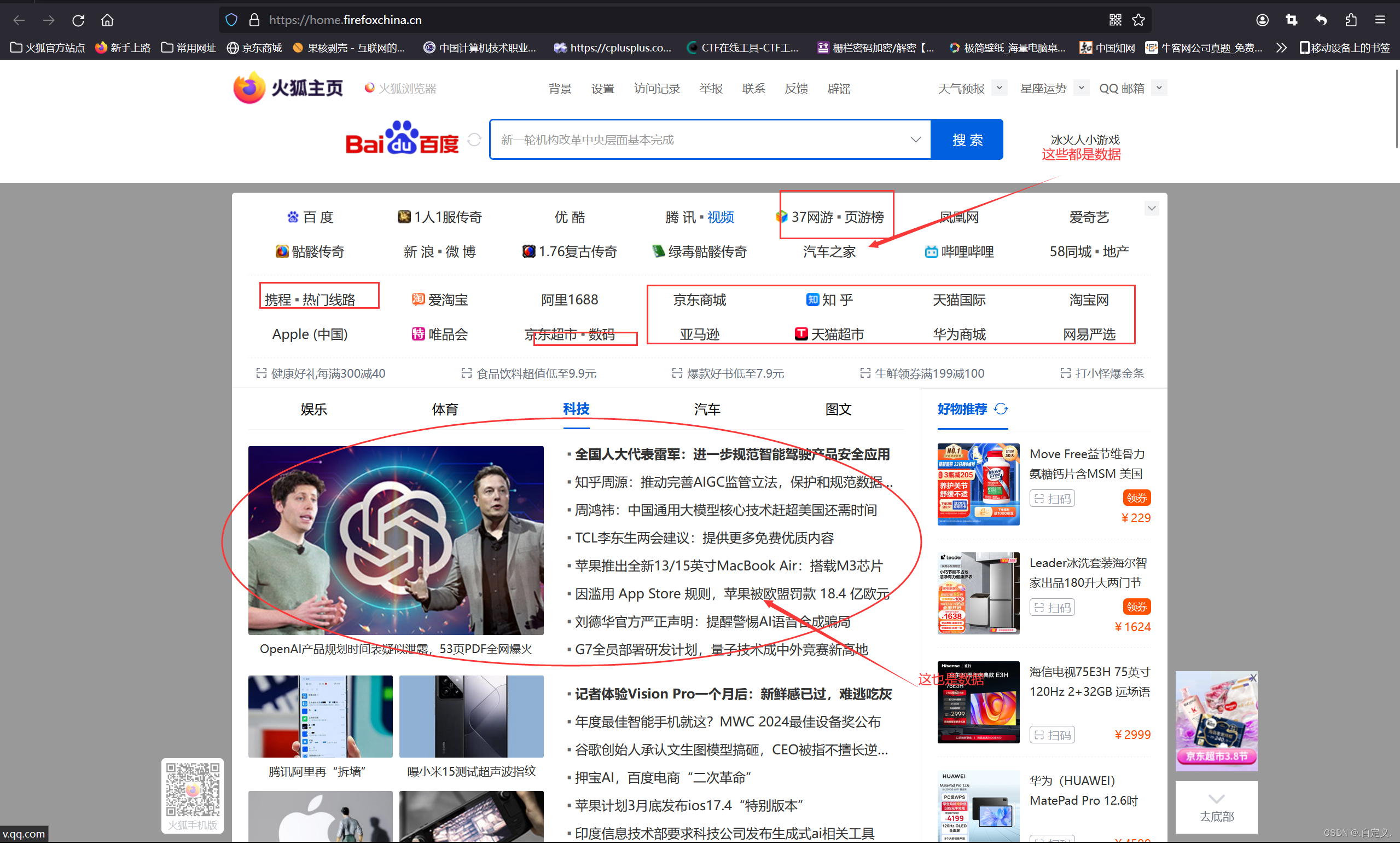Open the 访问记录 link

(x=657, y=89)
